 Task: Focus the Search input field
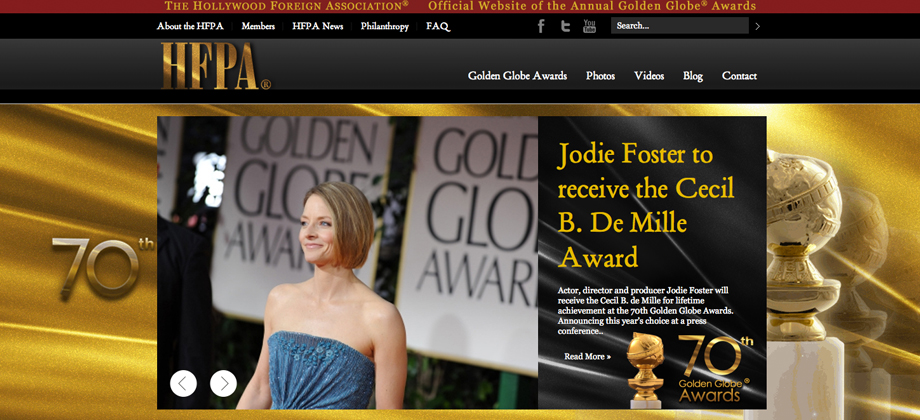(x=679, y=26)
